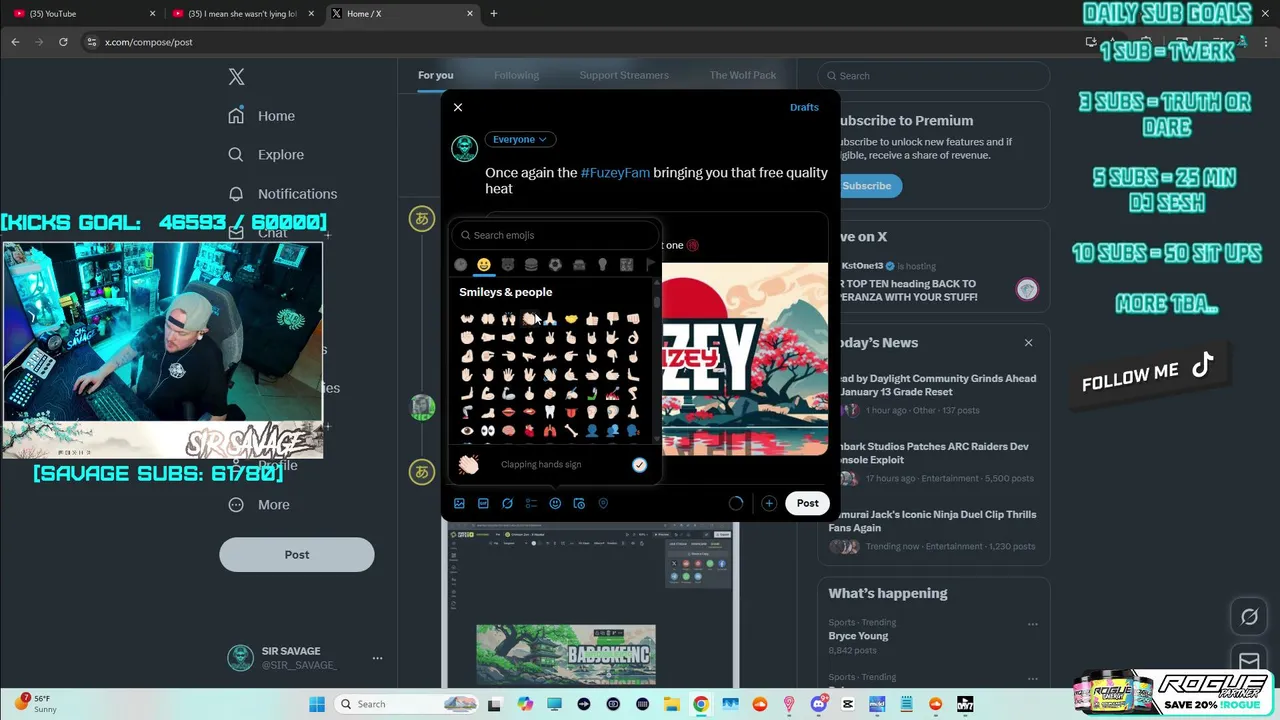Publish with the white Post button
Image resolution: width=1280 pixels, height=720 pixels.
pos(807,504)
